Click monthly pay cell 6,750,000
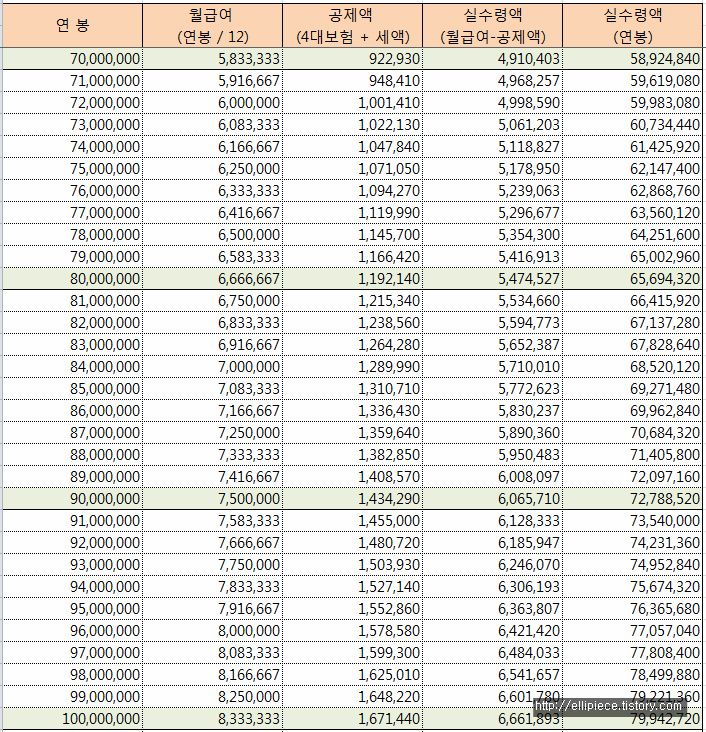Viewport: 706px width, 732px height. point(212,301)
